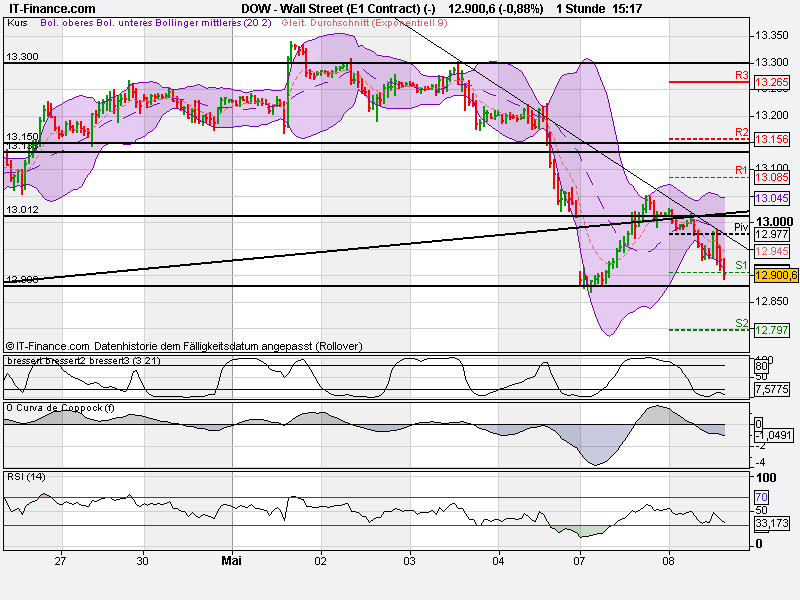The width and height of the screenshot is (800, 600).
Task: Click the upper Bollinger value 13.045
Action: coord(771,198)
